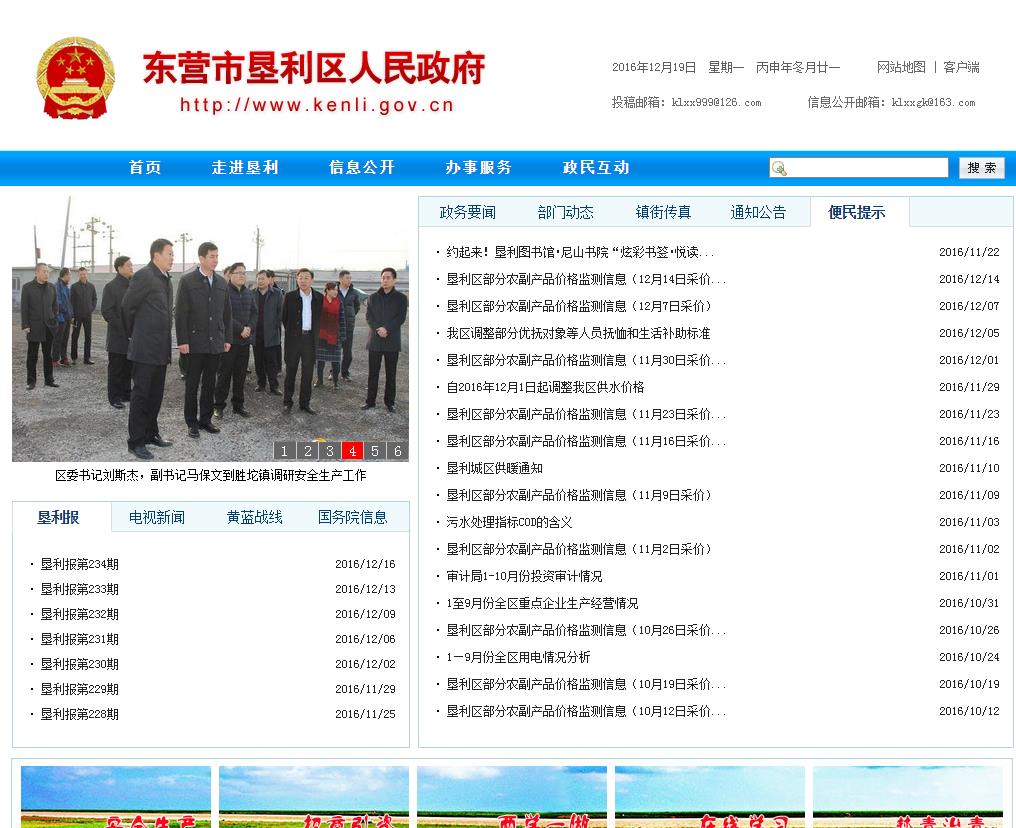
Task: Open 污水处理指标COD的含义 article
Action: [x=509, y=522]
